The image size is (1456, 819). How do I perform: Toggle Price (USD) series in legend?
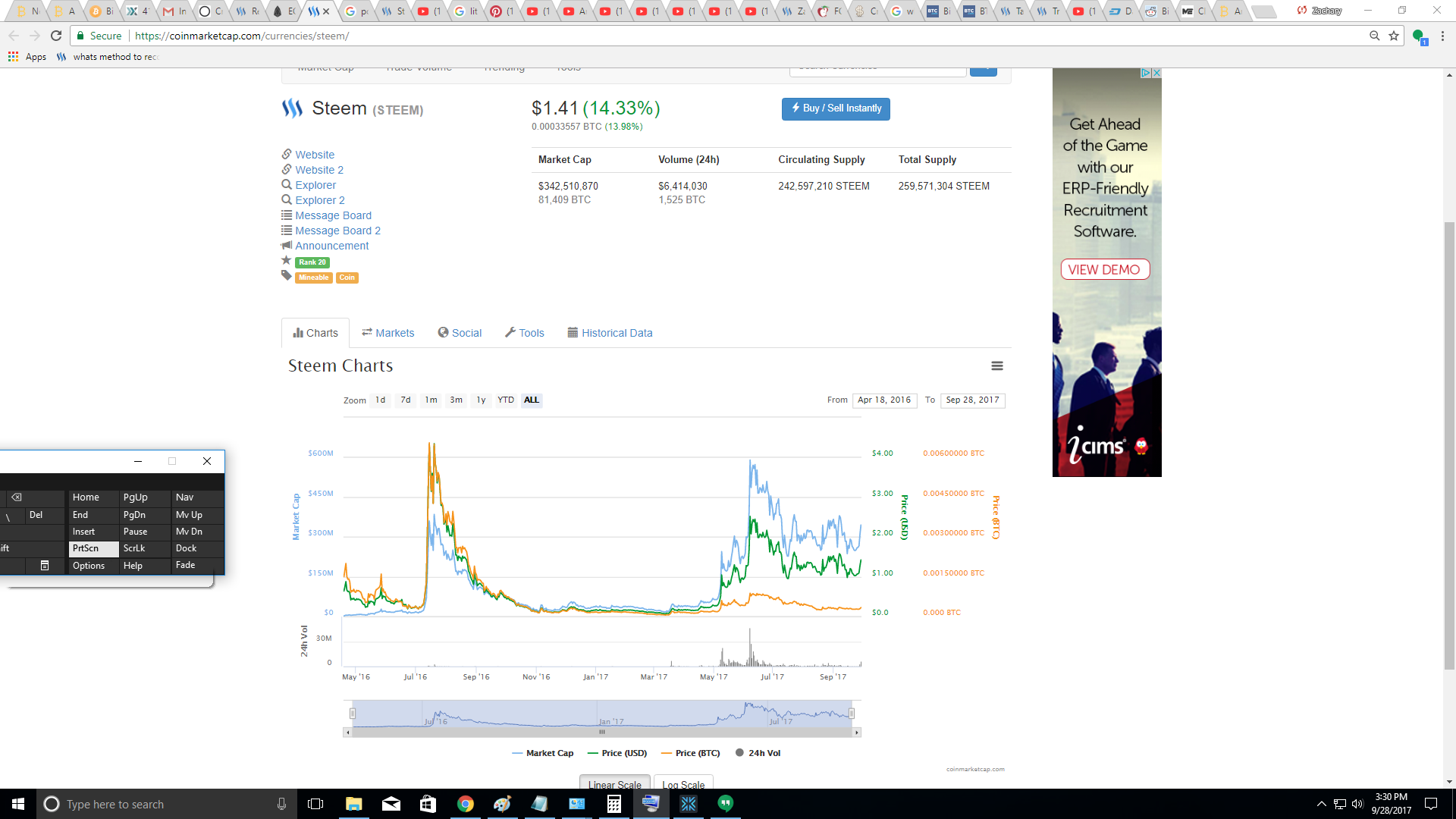pos(618,753)
